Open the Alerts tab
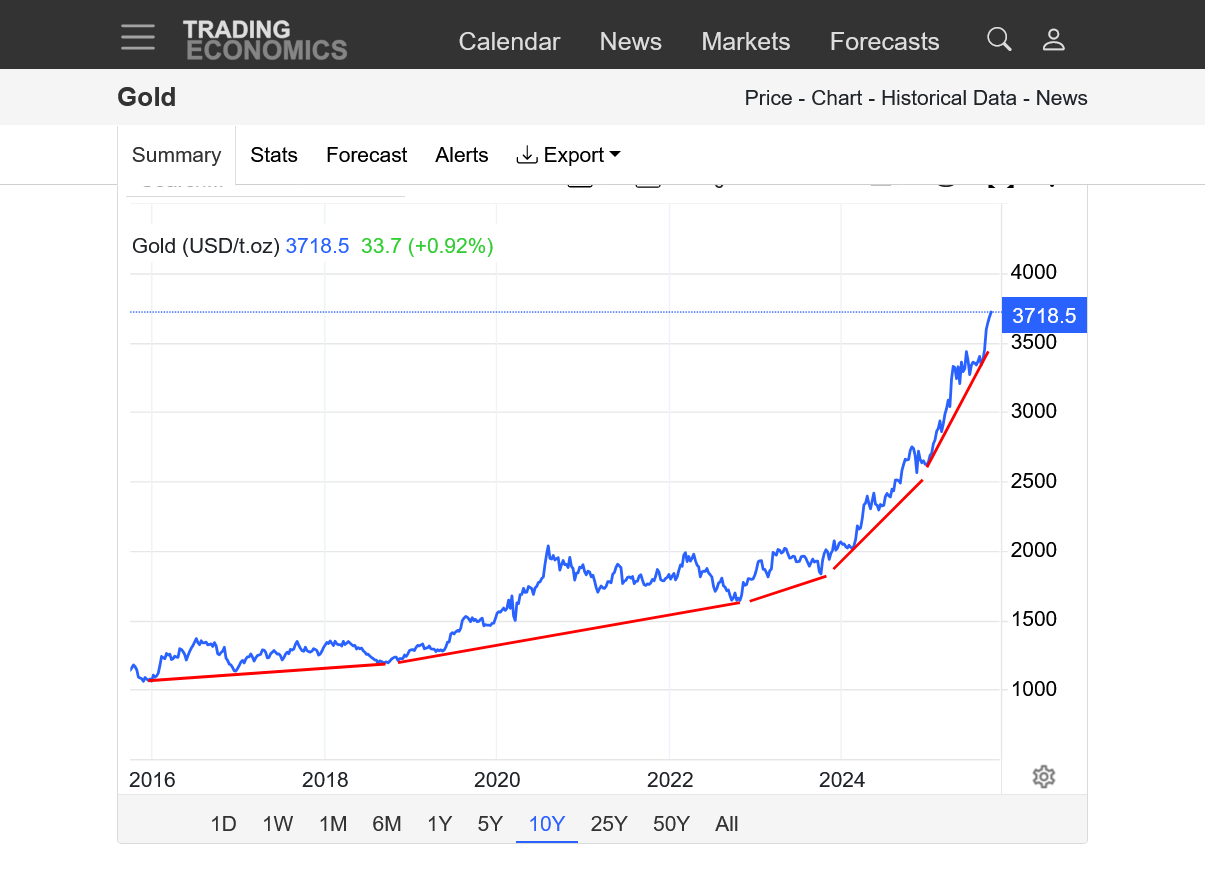This screenshot has height=891, width=1205. pos(461,155)
